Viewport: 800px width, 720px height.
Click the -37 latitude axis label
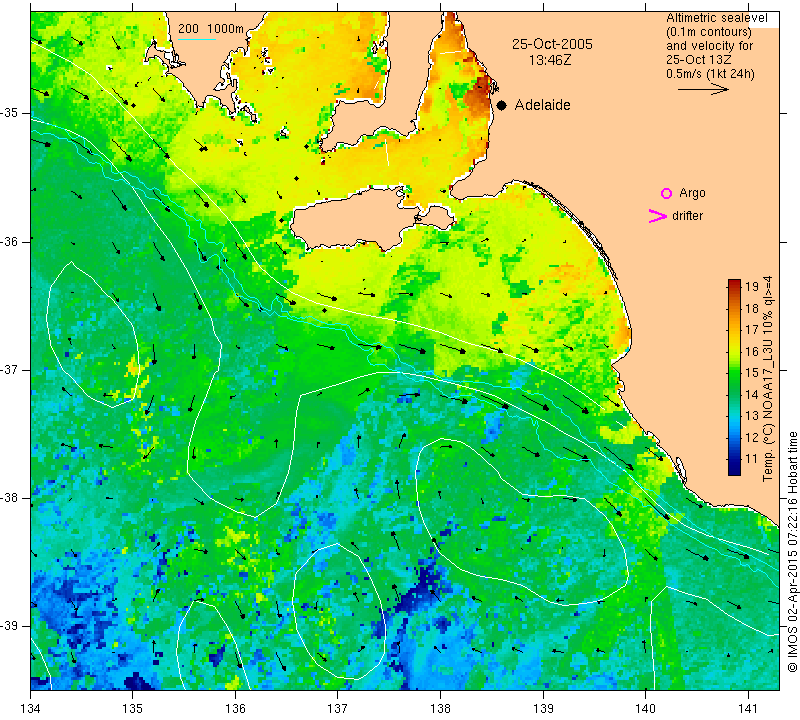[x=9, y=369]
